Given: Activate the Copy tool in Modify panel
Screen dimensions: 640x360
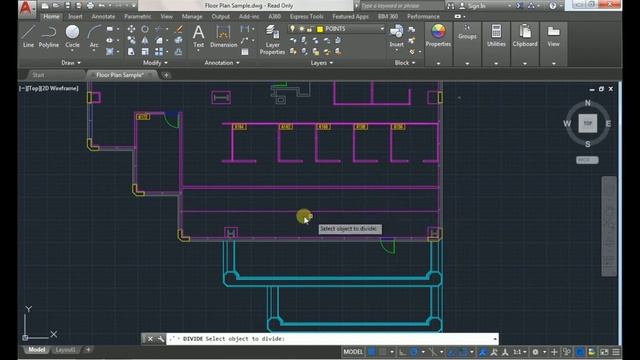Looking at the screenshot, I should coord(131,40).
